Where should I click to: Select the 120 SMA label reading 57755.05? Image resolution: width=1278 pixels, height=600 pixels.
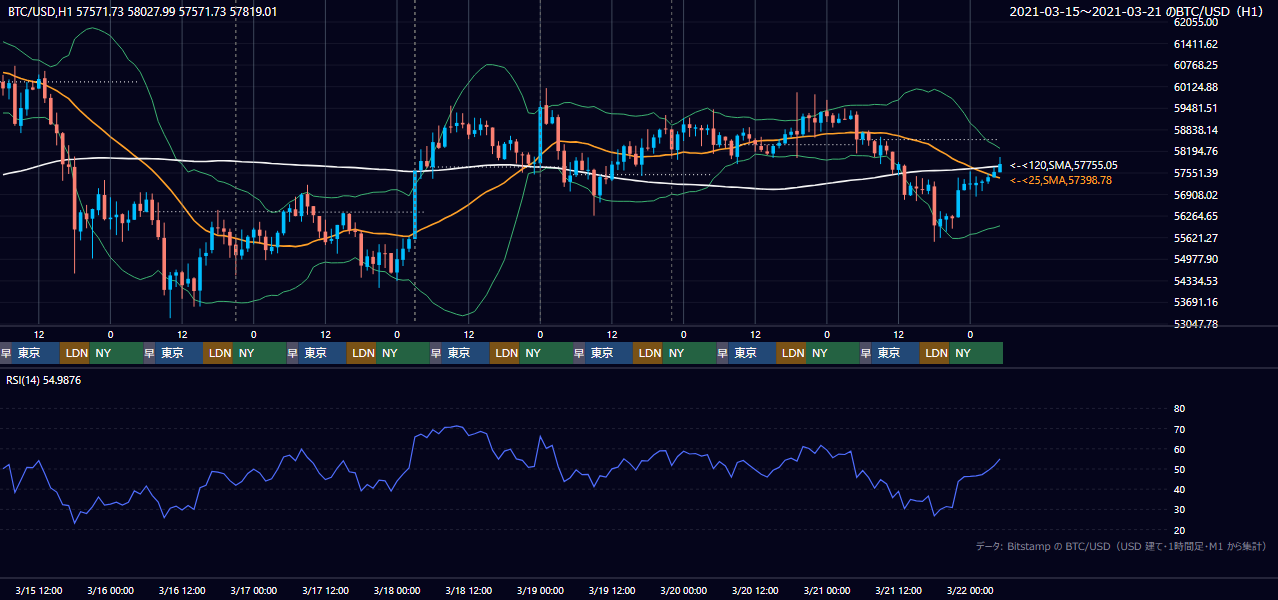(x=1064, y=165)
